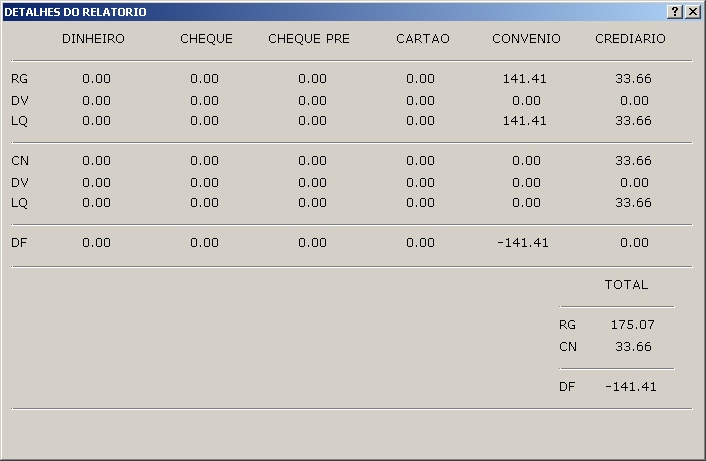Click the DINHEIRO column header
The width and height of the screenshot is (706, 461).
click(x=93, y=39)
